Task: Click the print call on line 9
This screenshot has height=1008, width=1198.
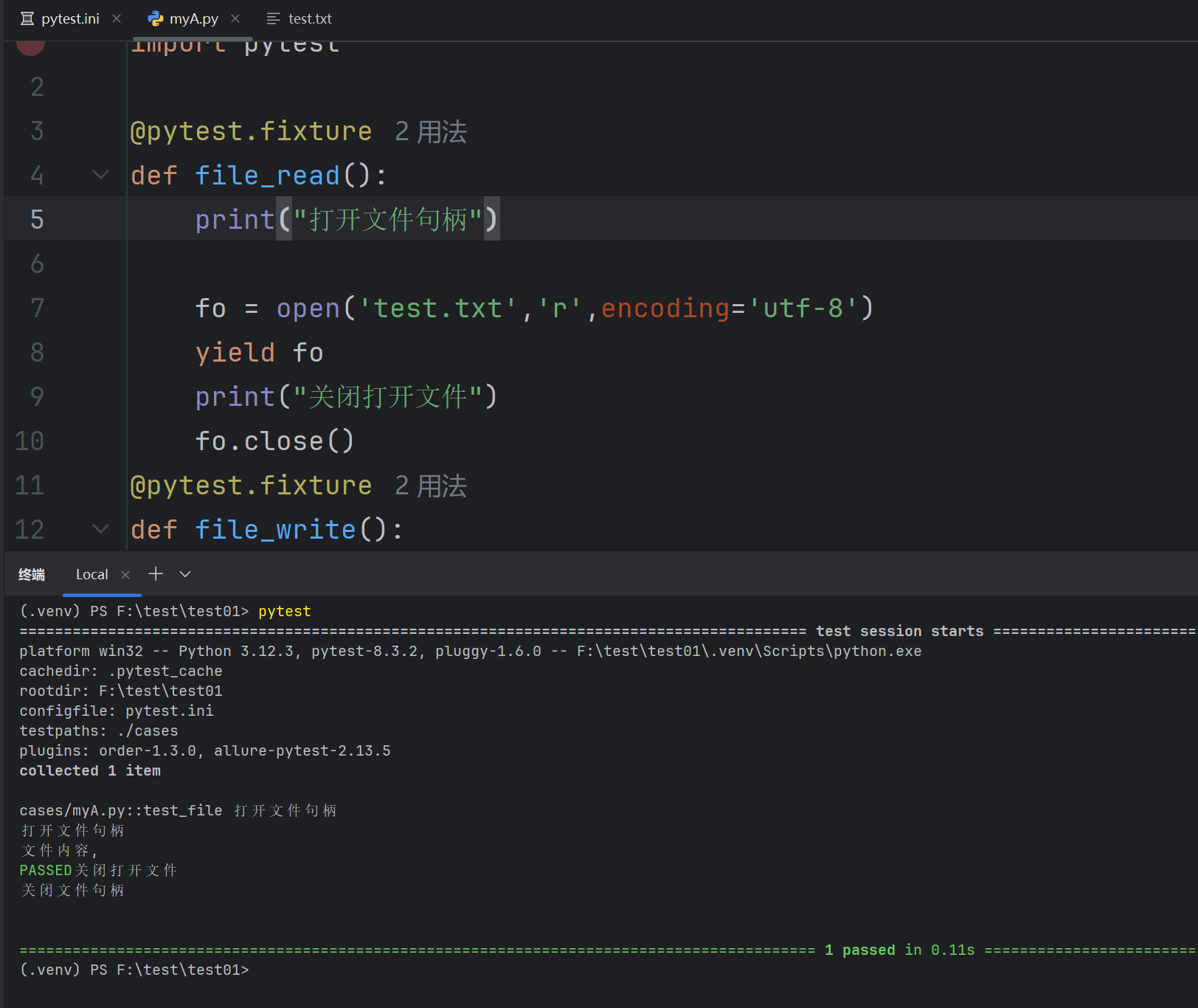Action: pyautogui.click(x=346, y=397)
